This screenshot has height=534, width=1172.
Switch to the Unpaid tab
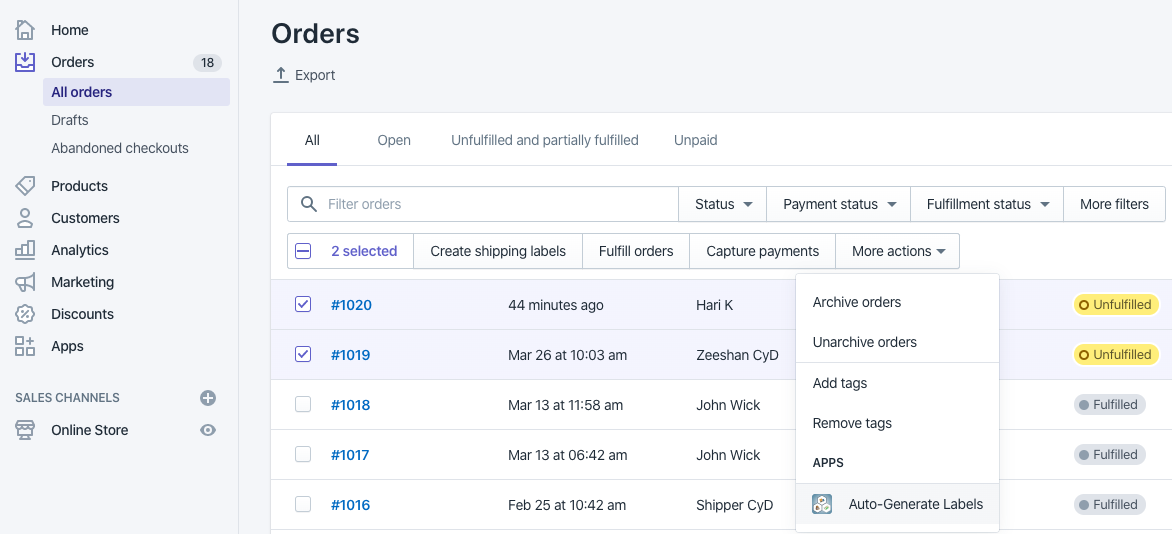tap(696, 140)
